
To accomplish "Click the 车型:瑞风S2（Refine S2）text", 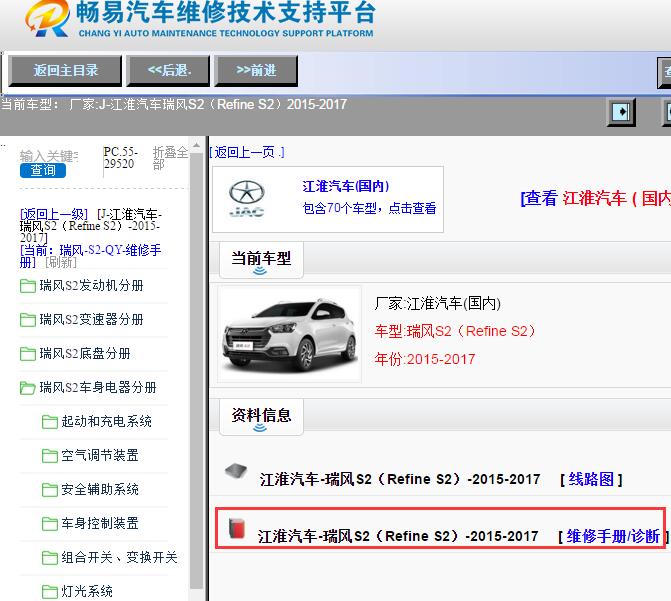I will (455, 331).
